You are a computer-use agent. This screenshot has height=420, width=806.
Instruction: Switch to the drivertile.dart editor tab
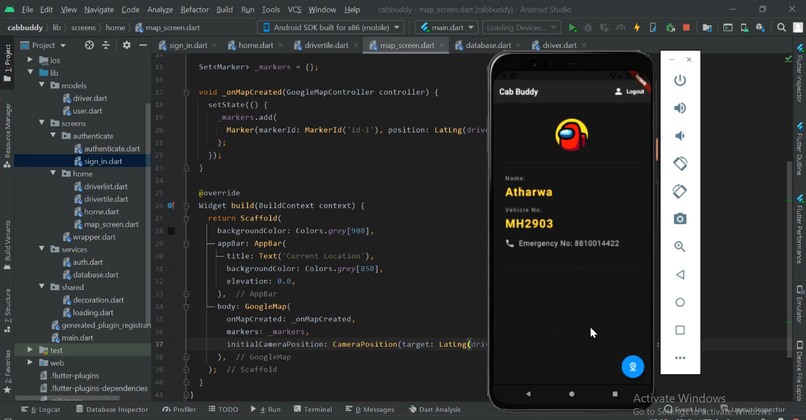point(326,45)
